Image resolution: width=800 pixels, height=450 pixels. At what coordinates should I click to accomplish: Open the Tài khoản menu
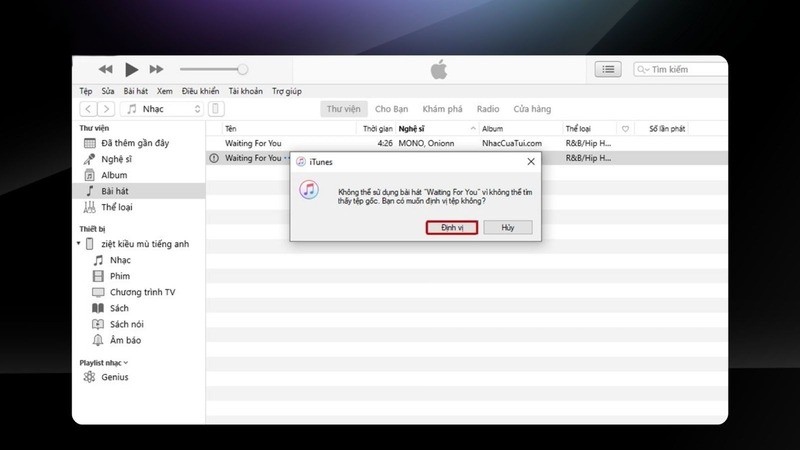245,91
